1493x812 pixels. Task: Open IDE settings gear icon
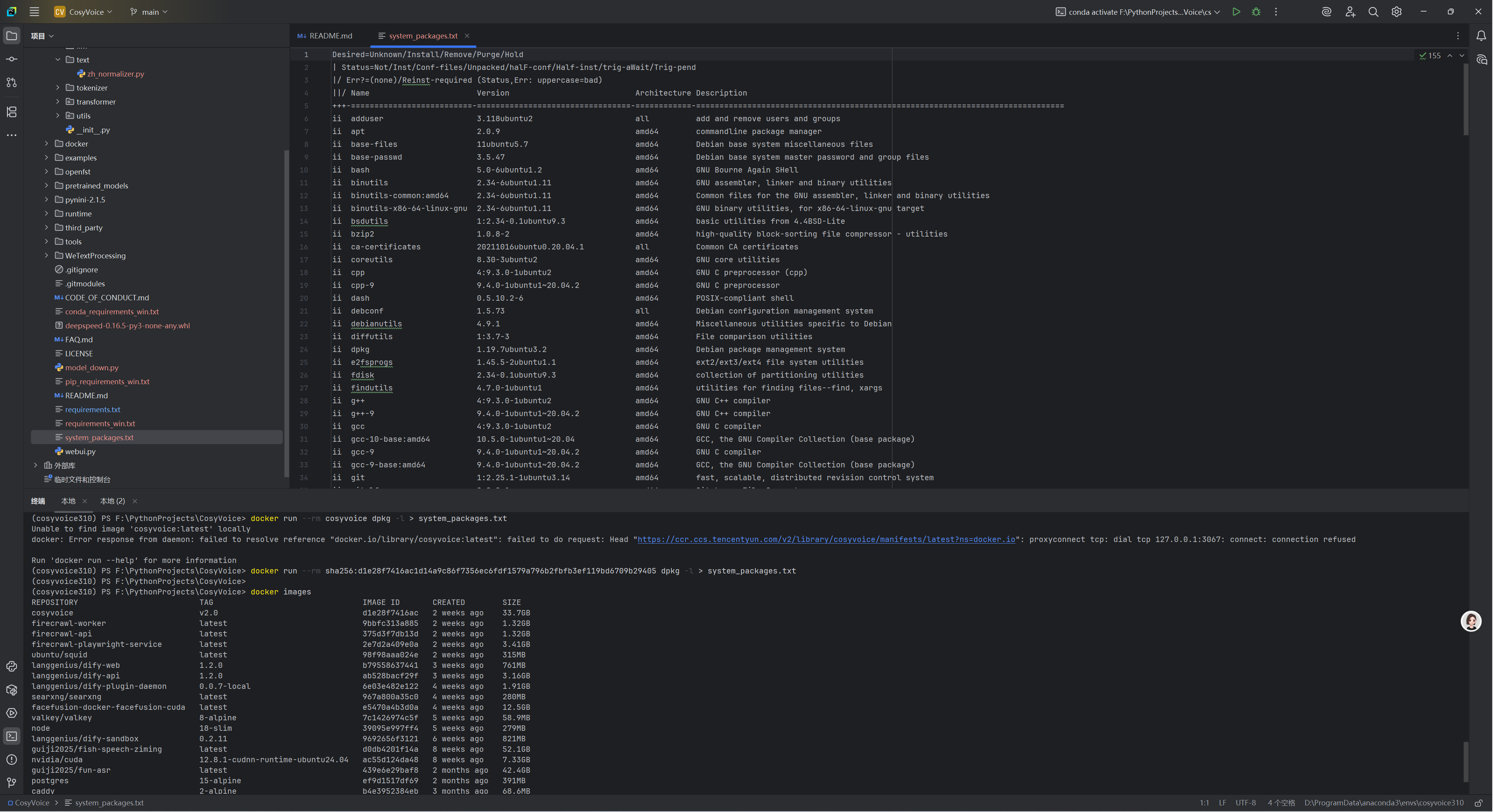coord(1396,12)
